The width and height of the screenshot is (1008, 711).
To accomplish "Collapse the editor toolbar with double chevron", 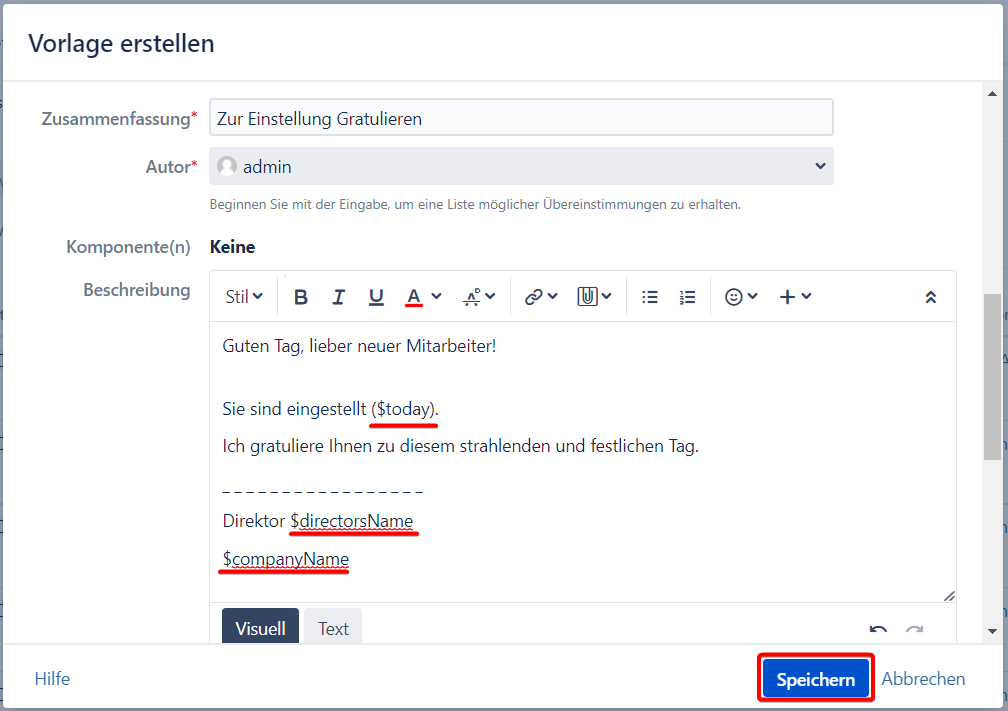I will coord(930,297).
